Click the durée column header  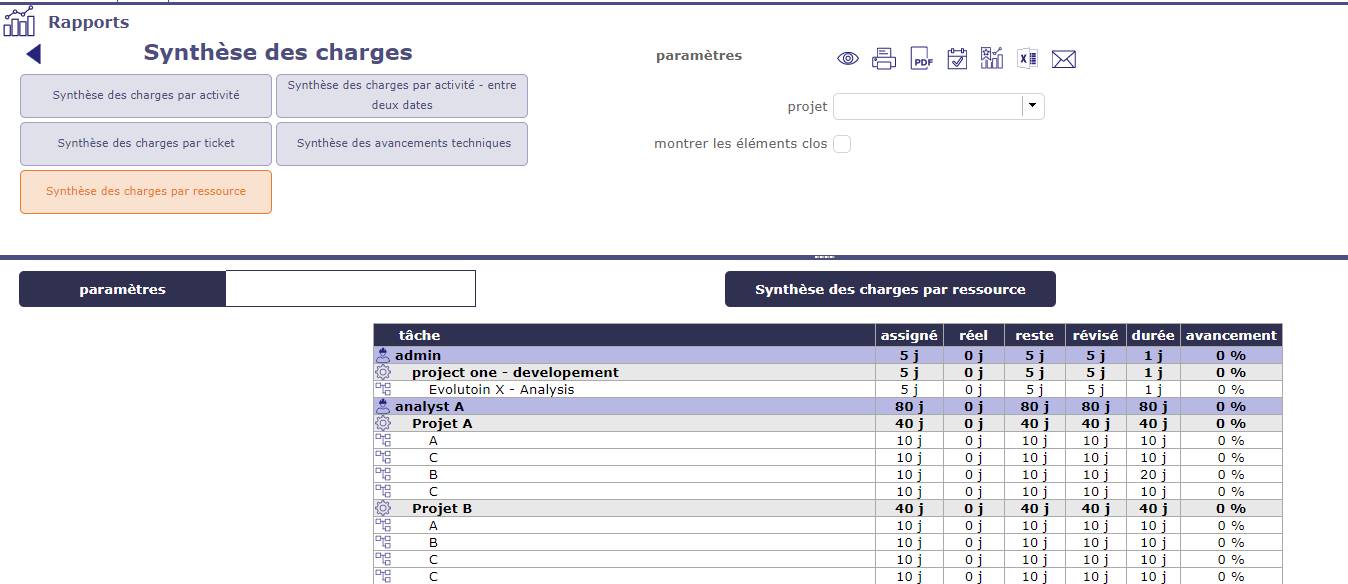(x=1153, y=335)
